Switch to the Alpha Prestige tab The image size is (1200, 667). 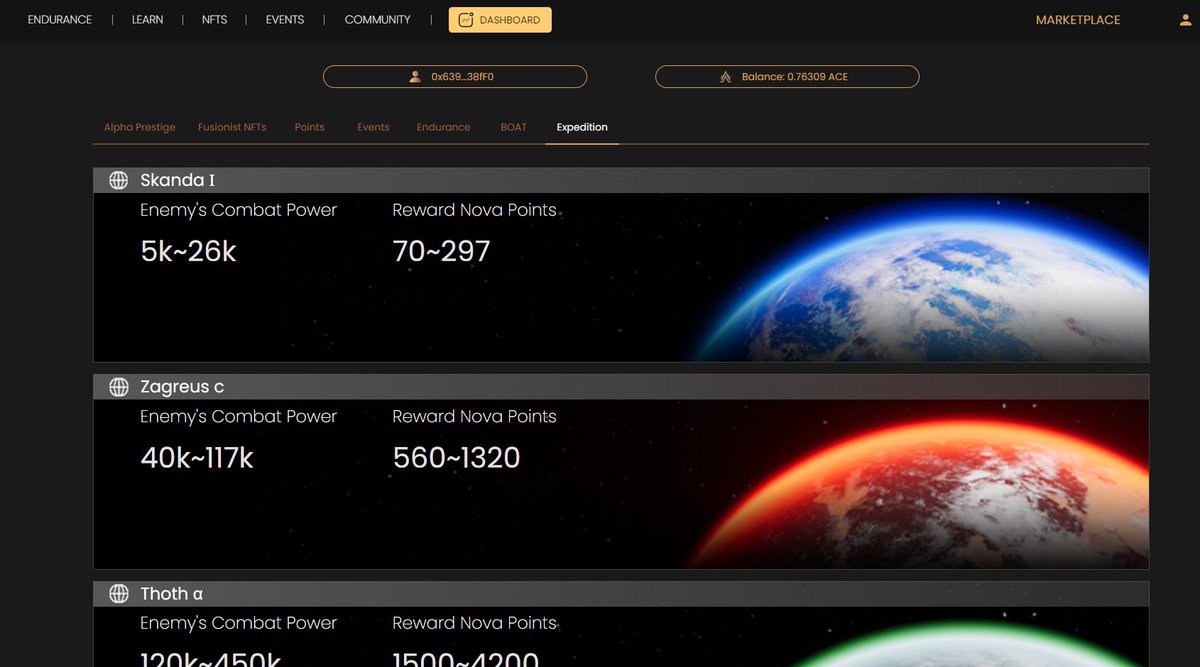pos(140,127)
